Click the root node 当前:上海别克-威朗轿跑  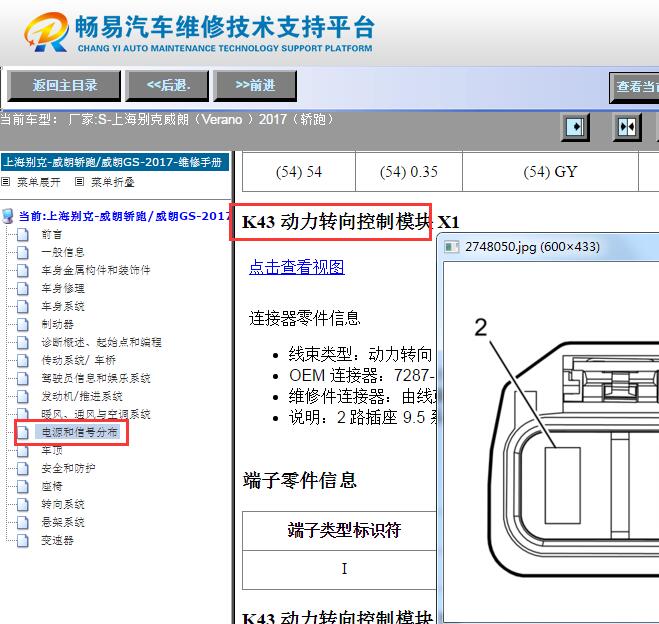pyautogui.click(x=125, y=216)
